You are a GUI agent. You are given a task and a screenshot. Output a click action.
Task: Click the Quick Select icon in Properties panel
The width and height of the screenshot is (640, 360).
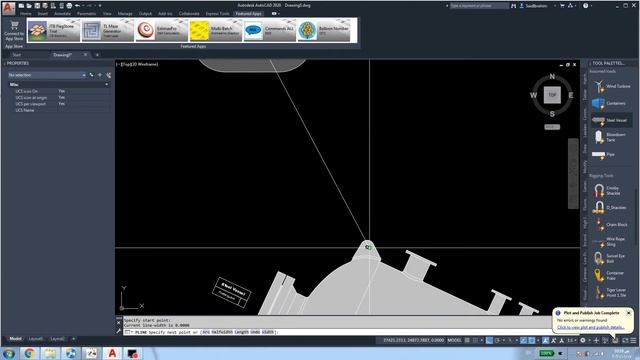click(109, 75)
